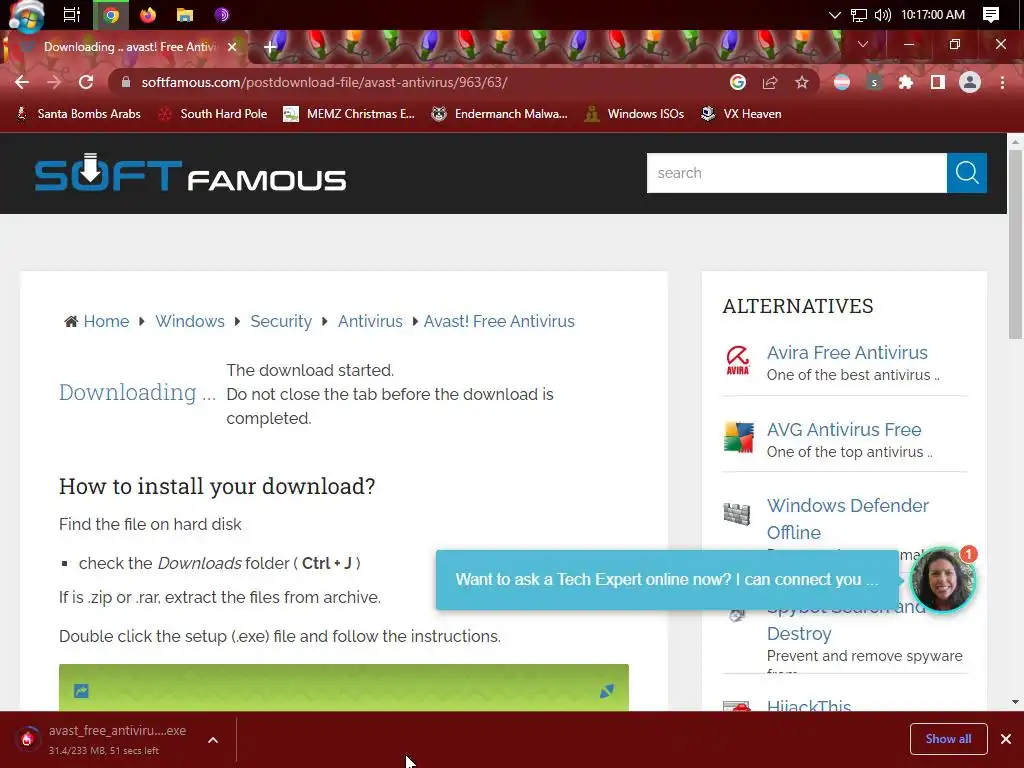Open a new browser tab
Screen dimensions: 1024x768
tap(270, 47)
